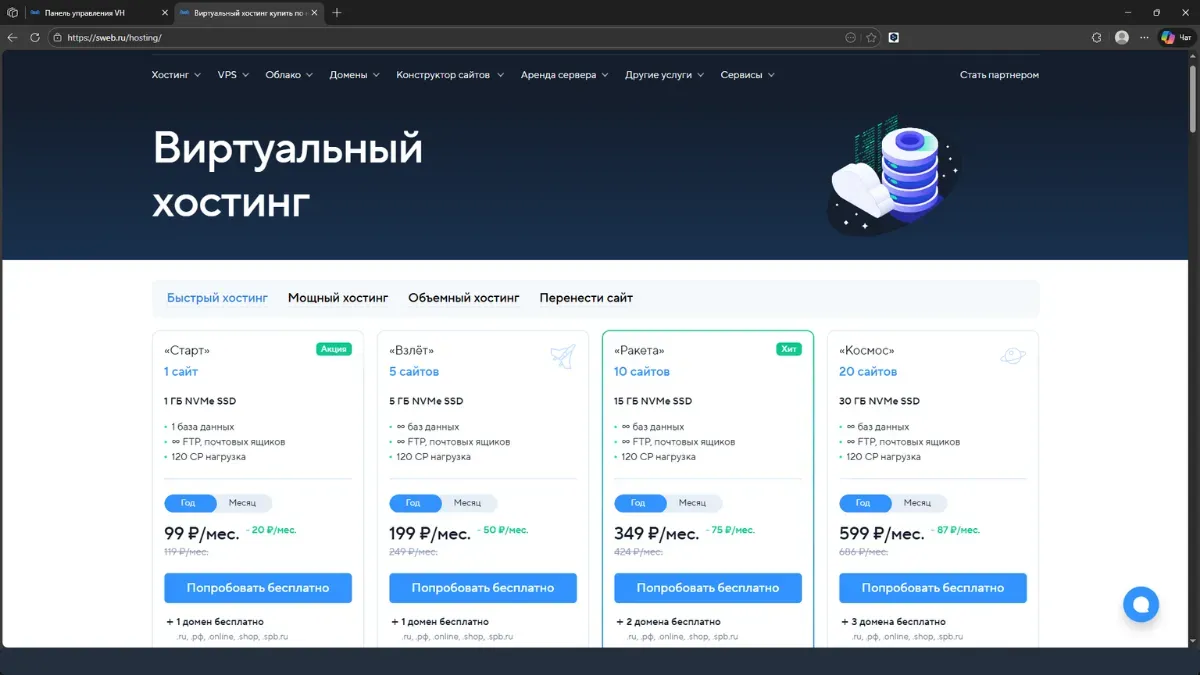Click the bookmark star in the address bar

click(872, 37)
